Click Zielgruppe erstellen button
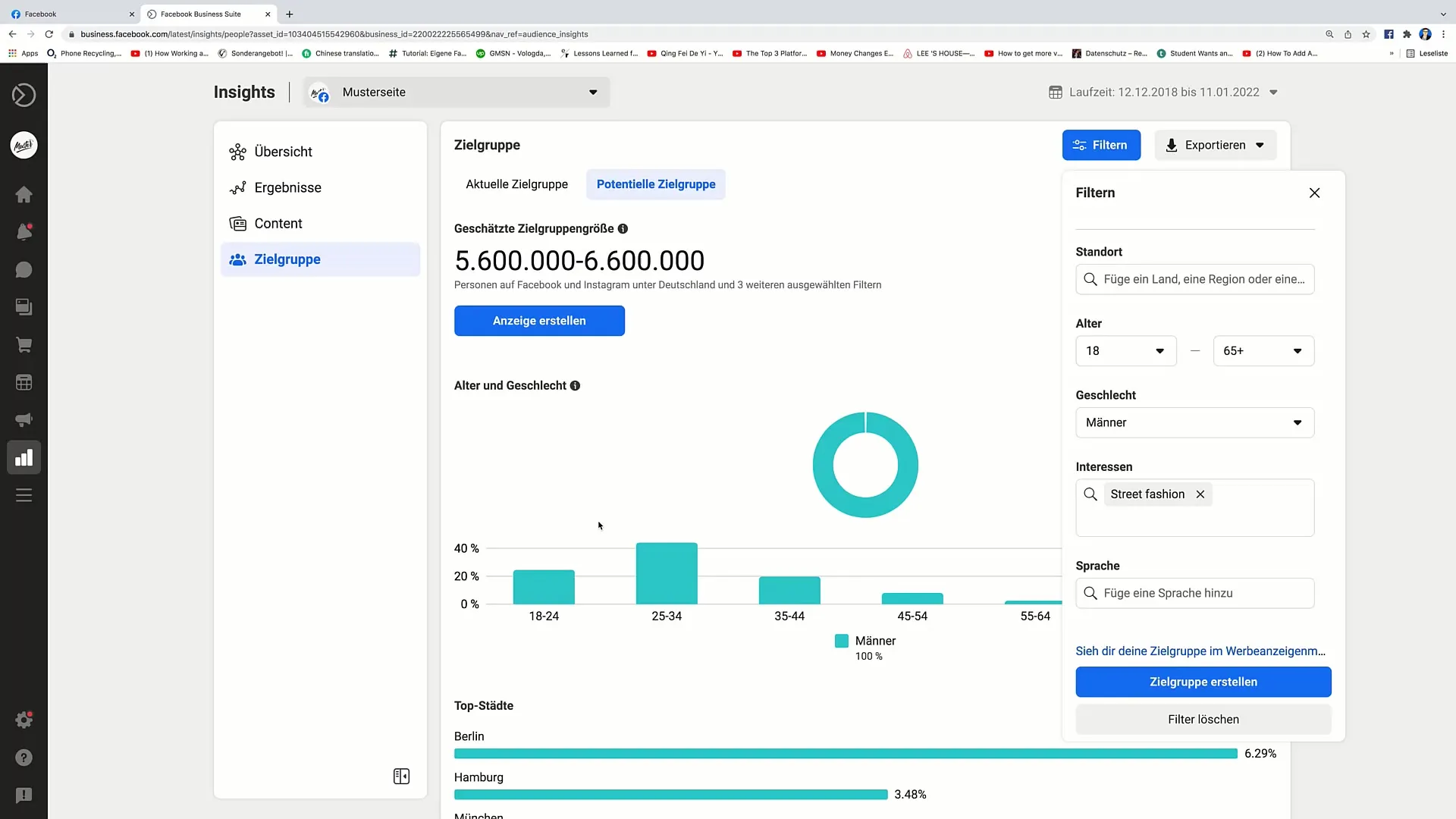The width and height of the screenshot is (1456, 819). pyautogui.click(x=1203, y=681)
